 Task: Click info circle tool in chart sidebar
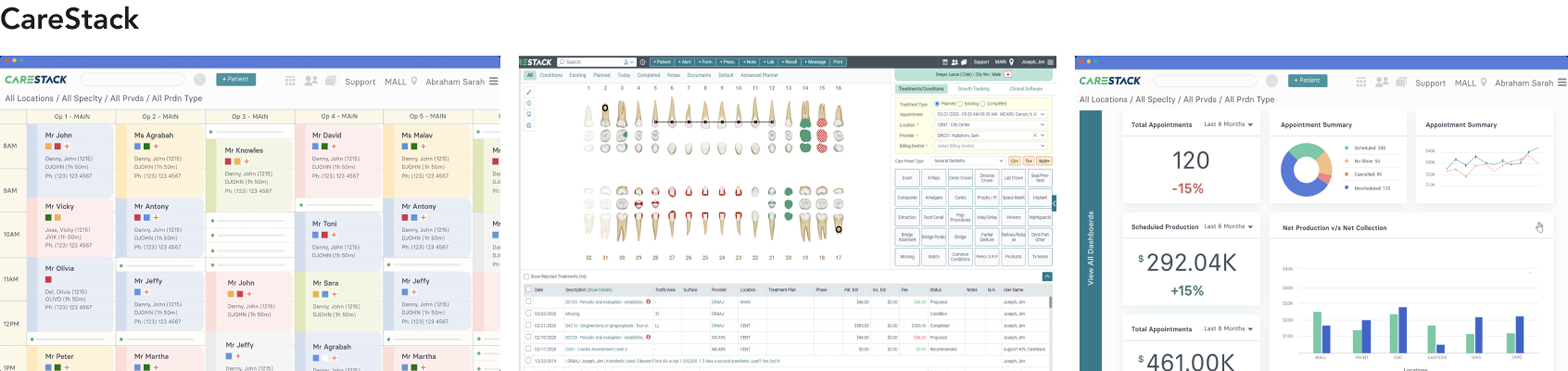point(529,103)
